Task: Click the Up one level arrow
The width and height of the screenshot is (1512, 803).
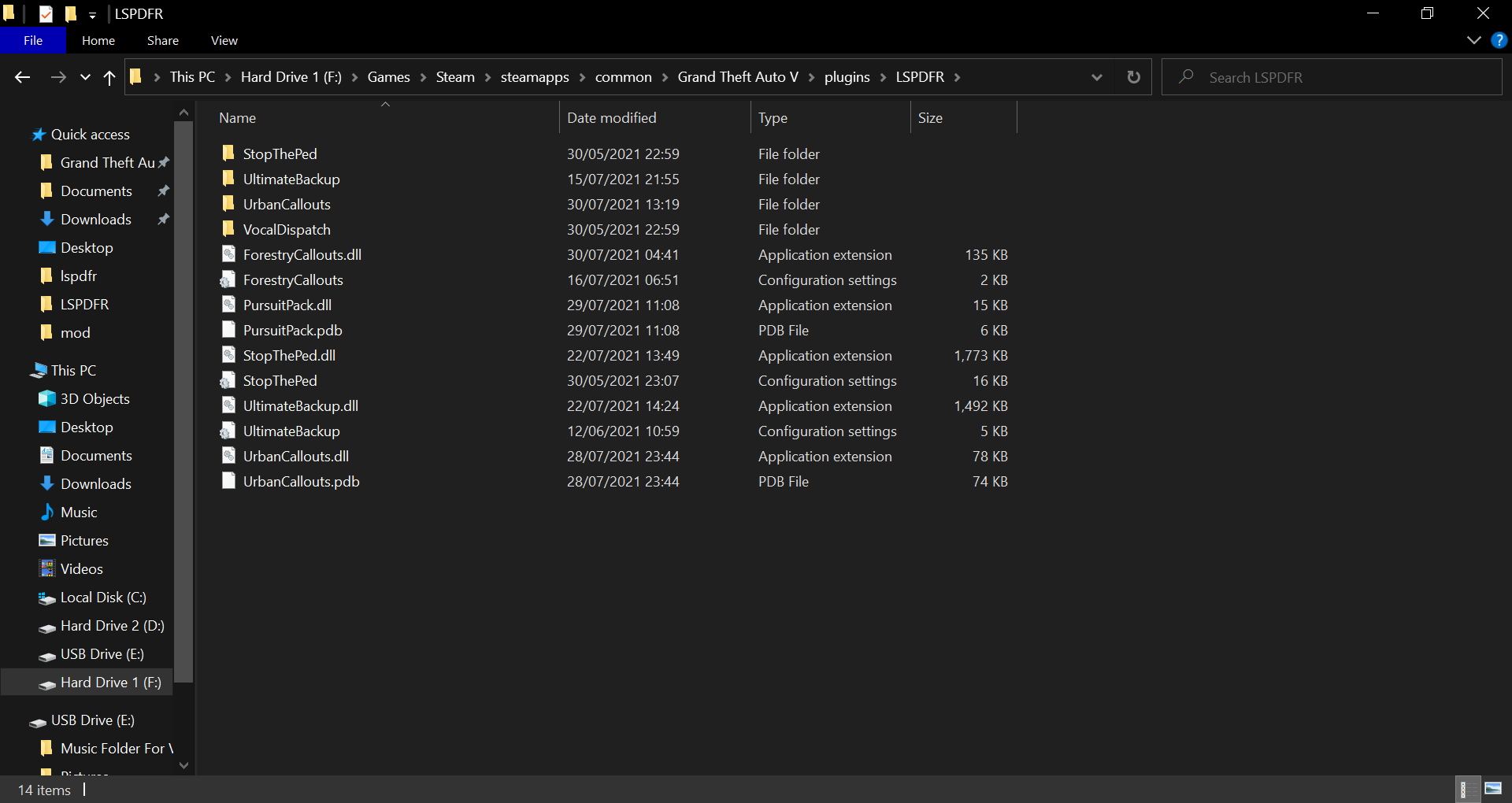Action: pyautogui.click(x=109, y=77)
